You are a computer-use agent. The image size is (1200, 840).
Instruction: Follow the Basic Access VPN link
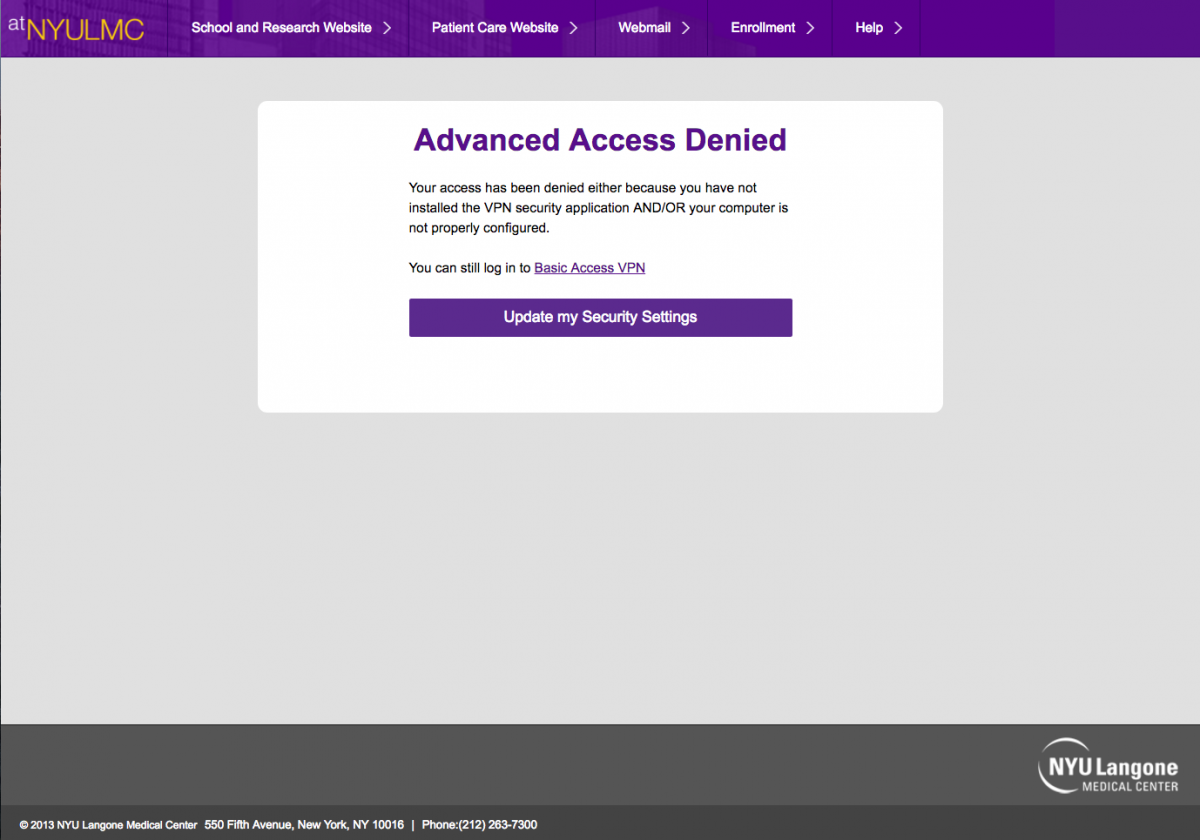click(x=590, y=268)
